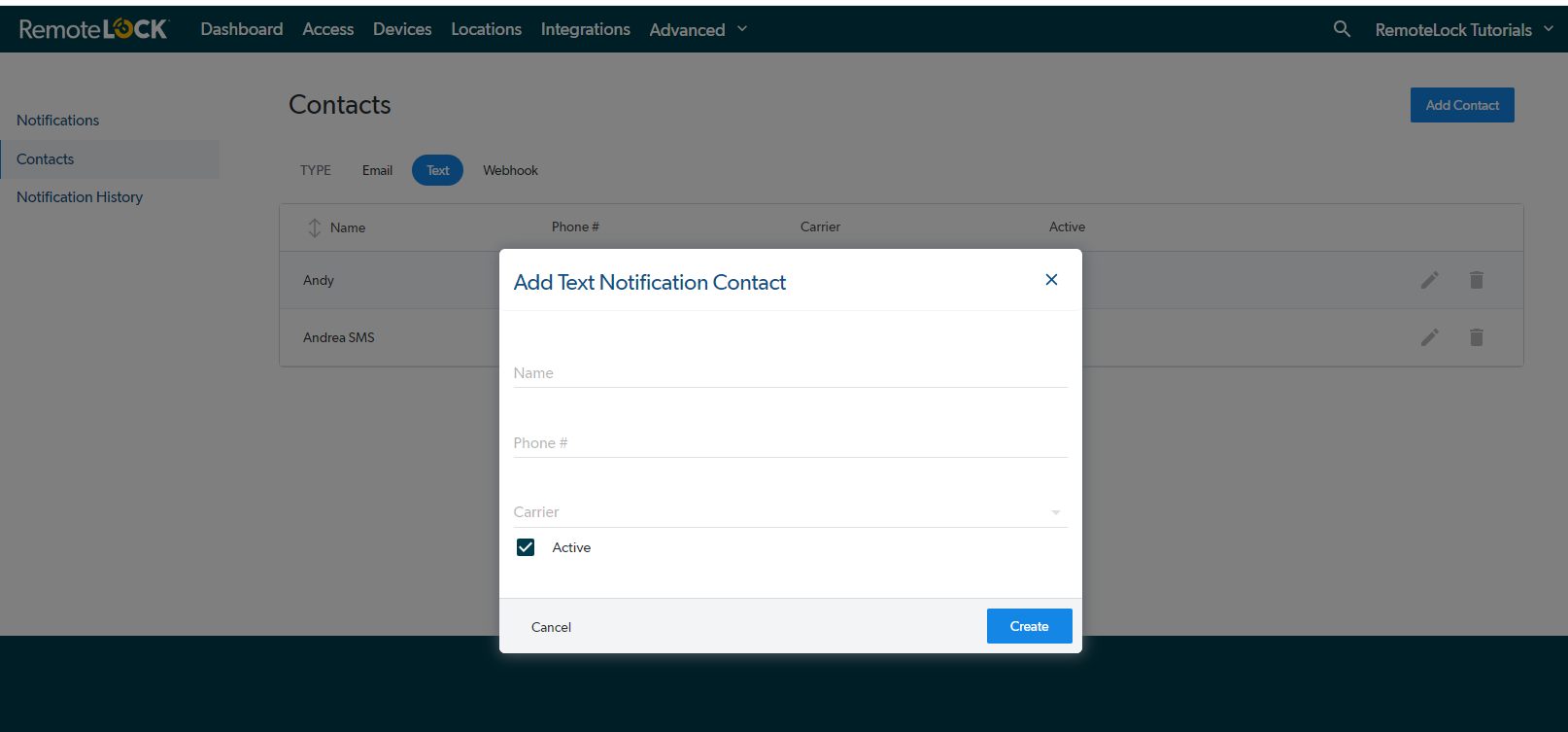Close the Add Text Notification Contact dialog

tap(1051, 280)
